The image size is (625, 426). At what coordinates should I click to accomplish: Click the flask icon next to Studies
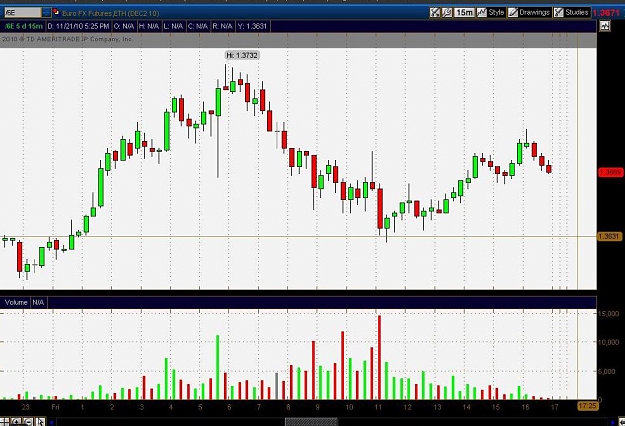point(558,13)
